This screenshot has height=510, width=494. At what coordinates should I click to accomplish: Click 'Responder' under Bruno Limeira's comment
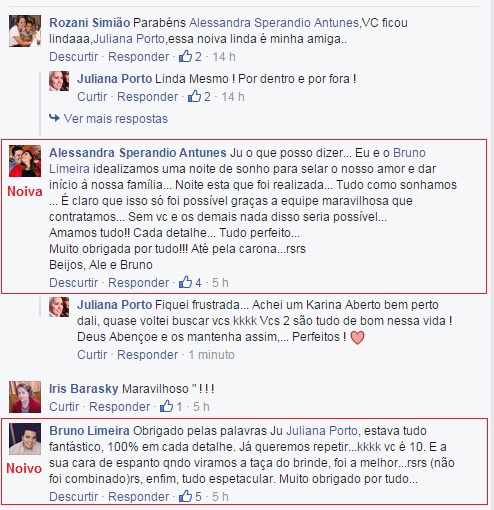[139, 497]
